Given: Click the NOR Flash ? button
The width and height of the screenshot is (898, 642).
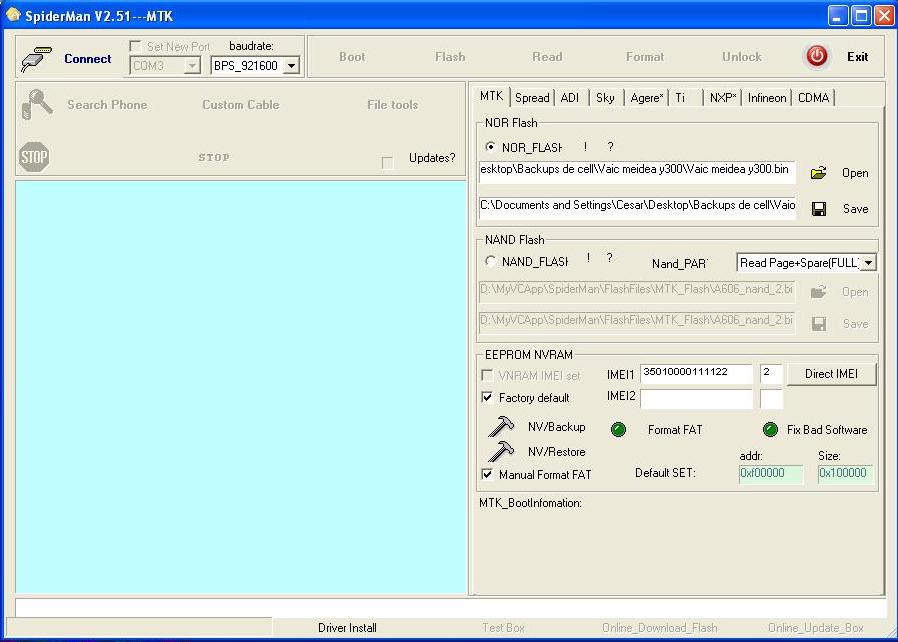Looking at the screenshot, I should pos(611,147).
